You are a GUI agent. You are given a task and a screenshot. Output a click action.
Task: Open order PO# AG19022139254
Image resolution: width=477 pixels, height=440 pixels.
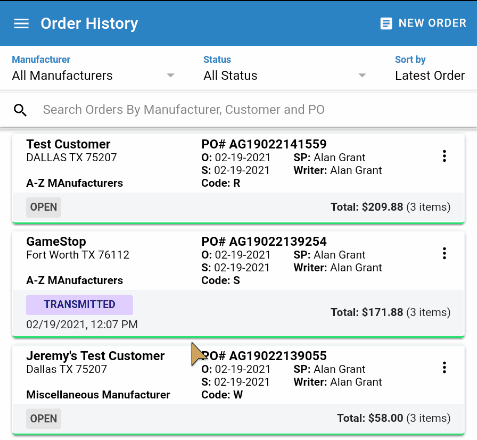coord(264,241)
